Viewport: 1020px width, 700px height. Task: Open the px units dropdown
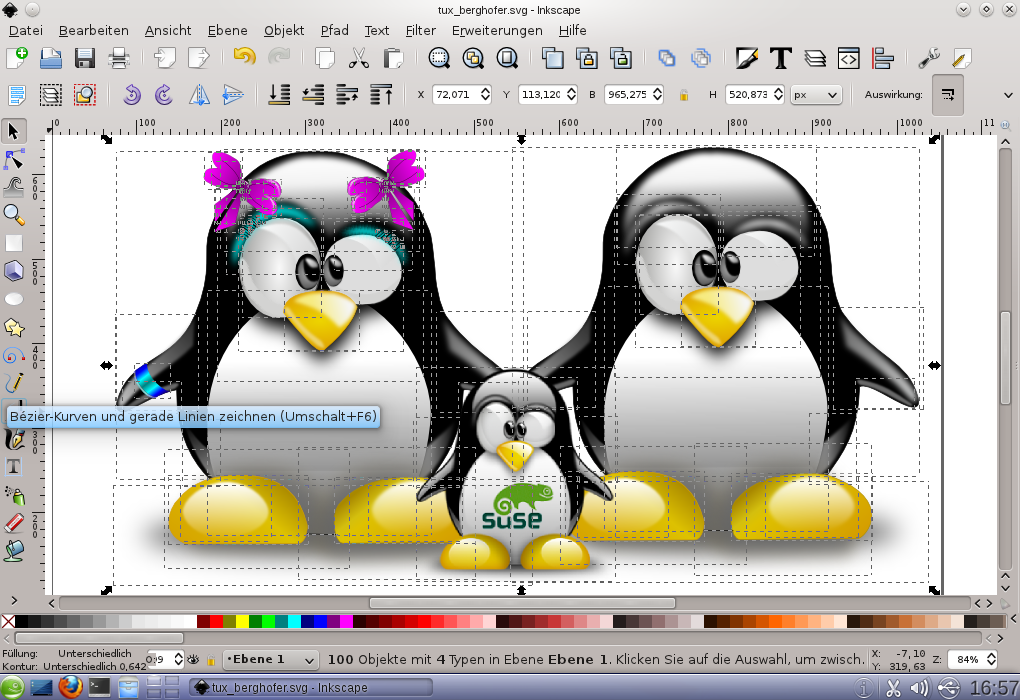816,95
